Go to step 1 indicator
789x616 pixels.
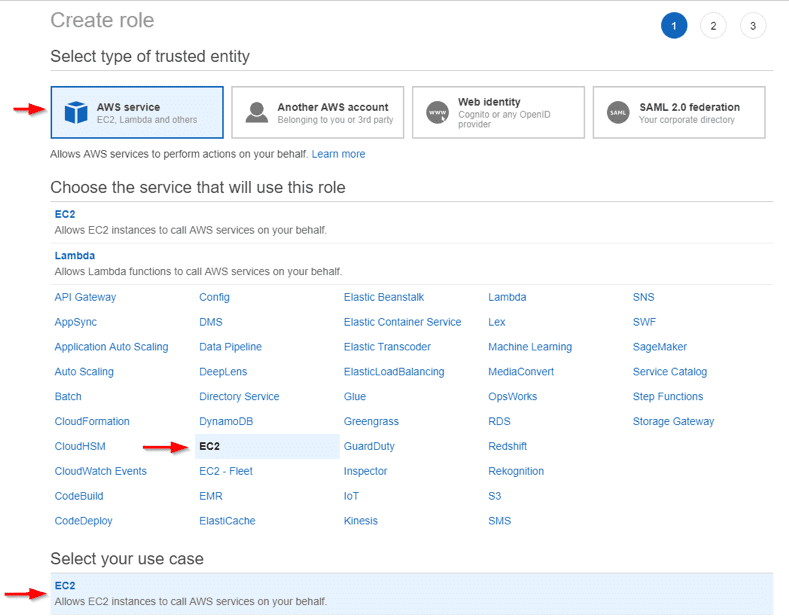674,26
